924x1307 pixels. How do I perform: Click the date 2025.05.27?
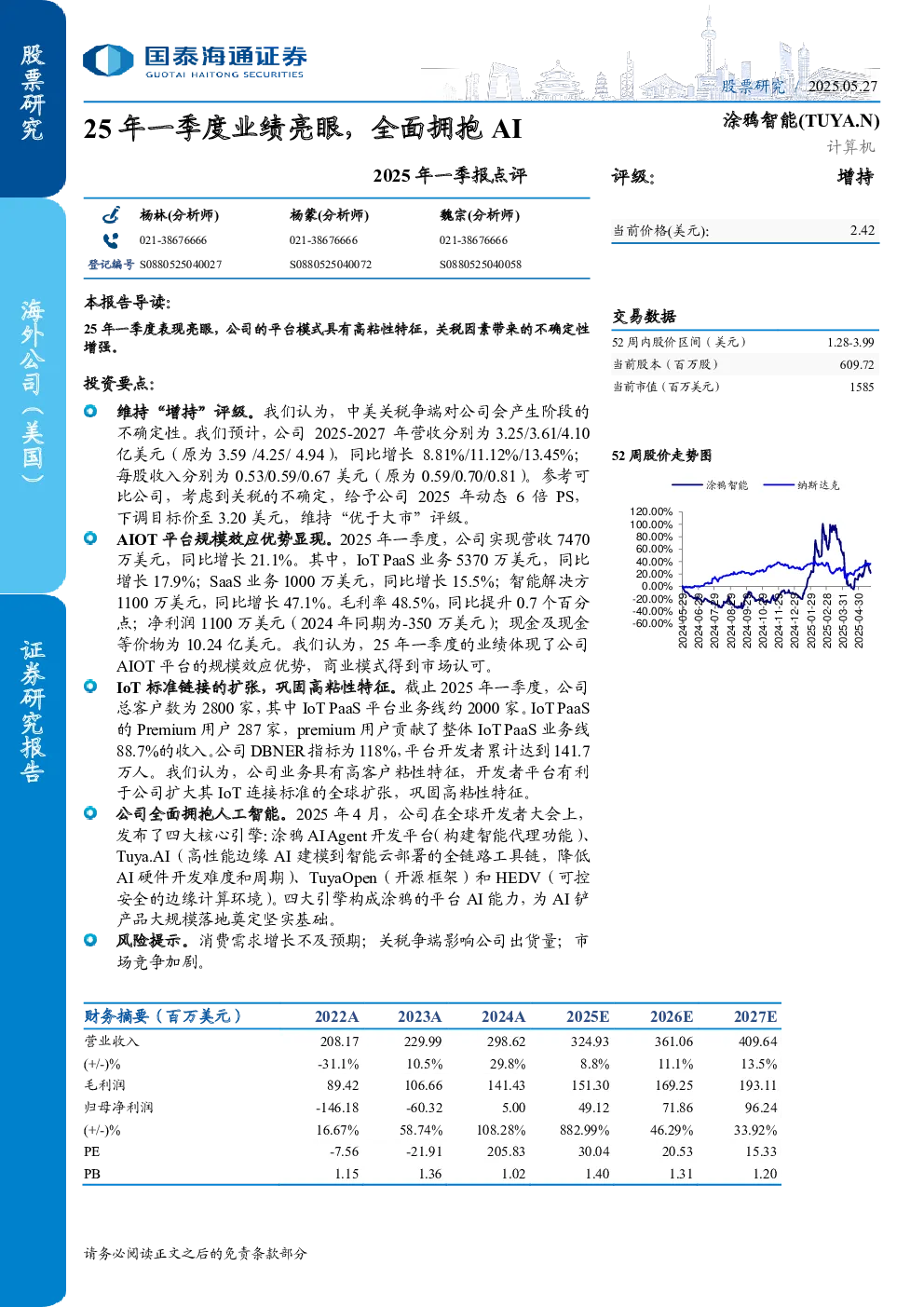843,86
